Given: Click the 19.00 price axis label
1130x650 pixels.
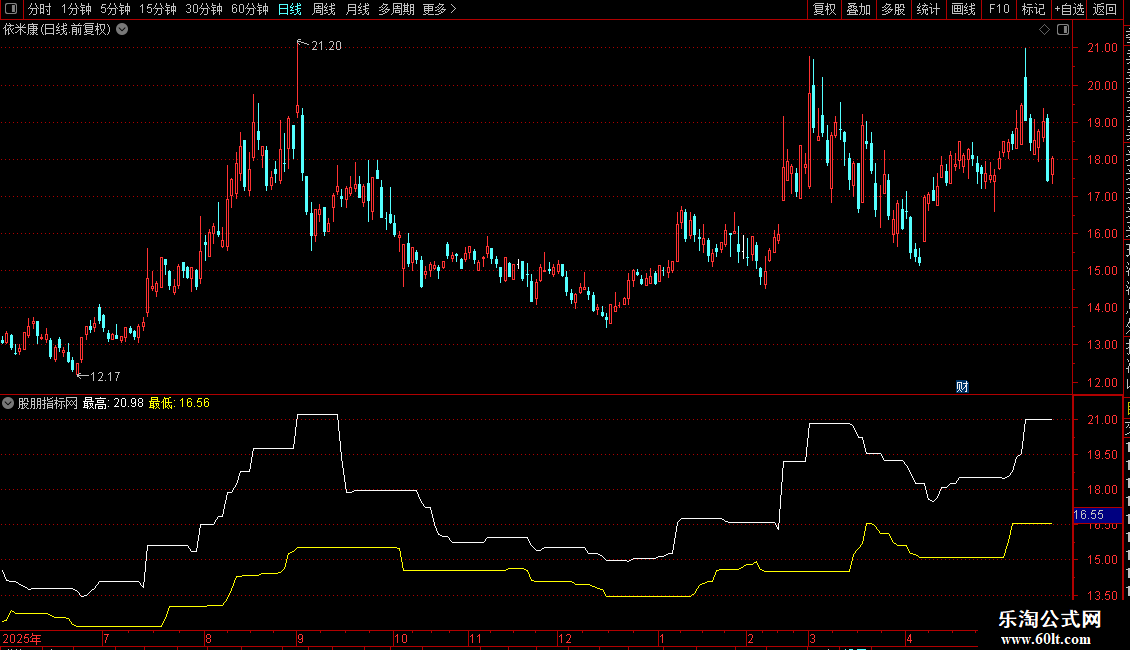Looking at the screenshot, I should pyautogui.click(x=1103, y=123).
